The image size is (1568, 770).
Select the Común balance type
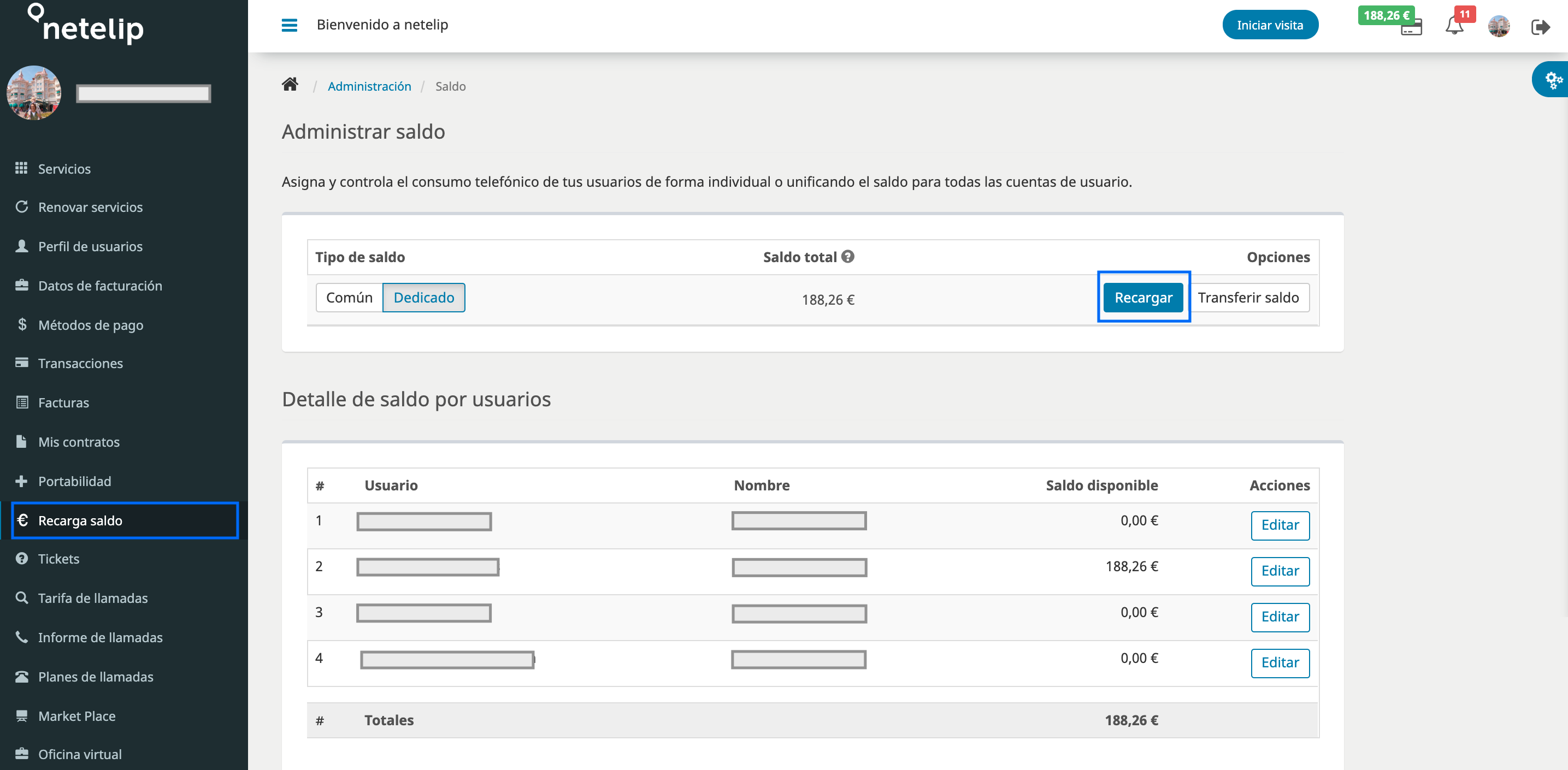pos(350,298)
